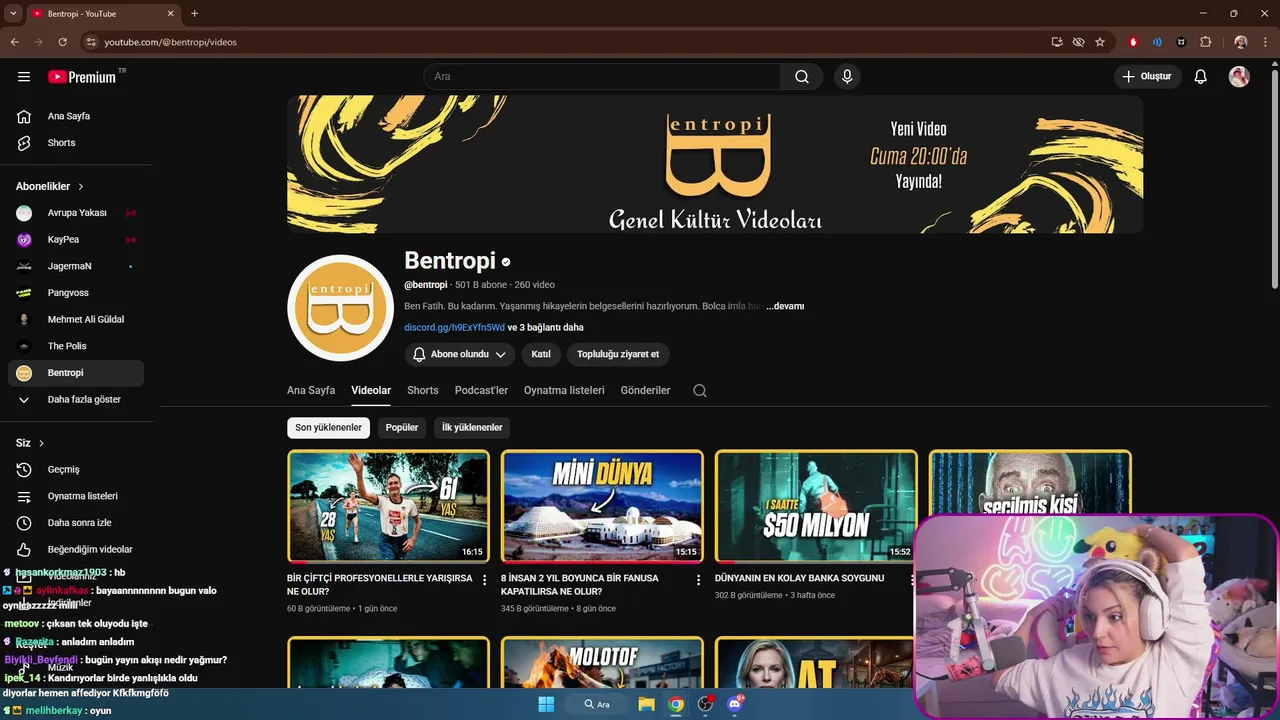Open Chrome extensions puzzle icon
Image resolution: width=1280 pixels, height=720 pixels.
tap(1206, 42)
